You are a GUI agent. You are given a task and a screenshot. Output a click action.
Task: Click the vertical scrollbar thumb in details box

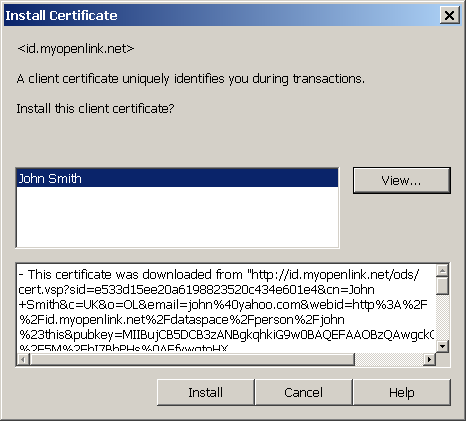tap(442, 286)
